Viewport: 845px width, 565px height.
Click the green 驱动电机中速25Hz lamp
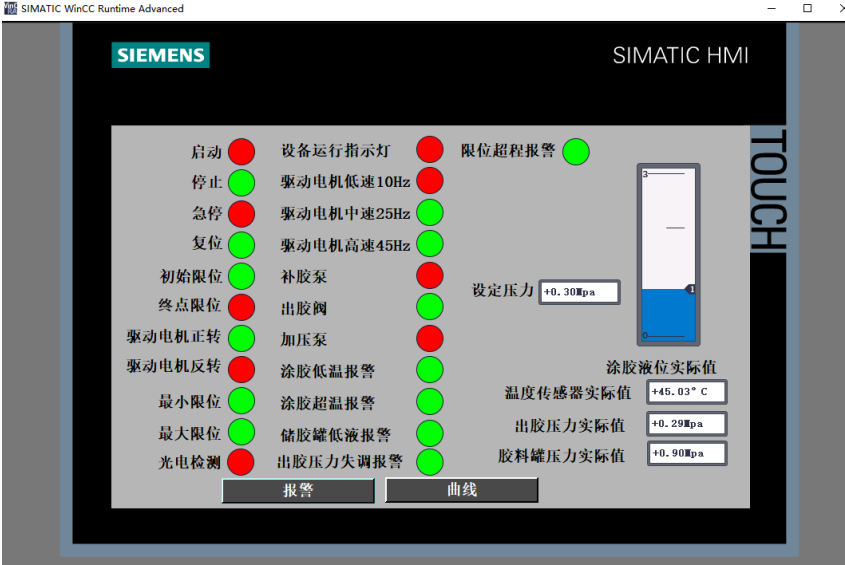[x=430, y=212]
